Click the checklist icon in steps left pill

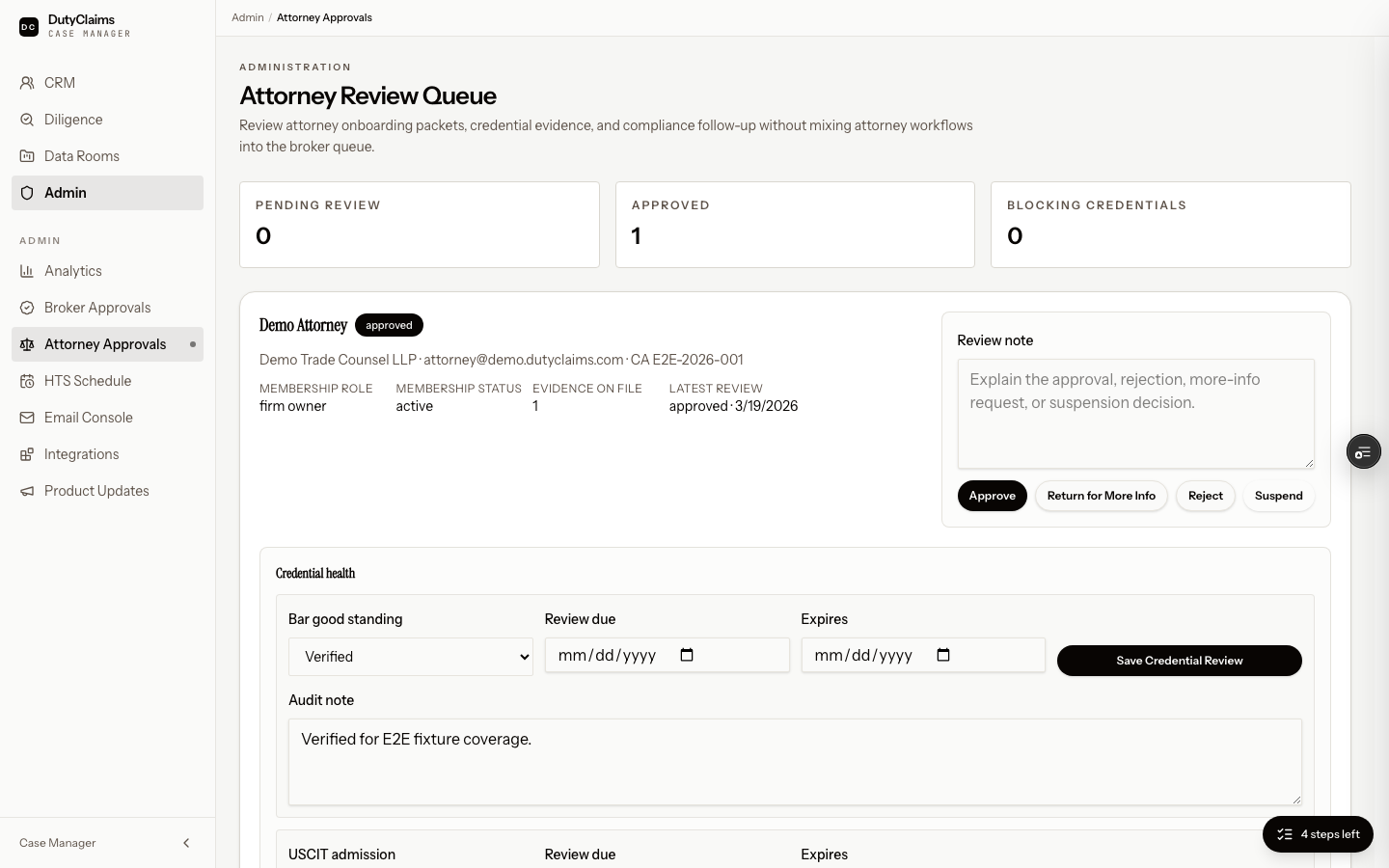(1285, 834)
